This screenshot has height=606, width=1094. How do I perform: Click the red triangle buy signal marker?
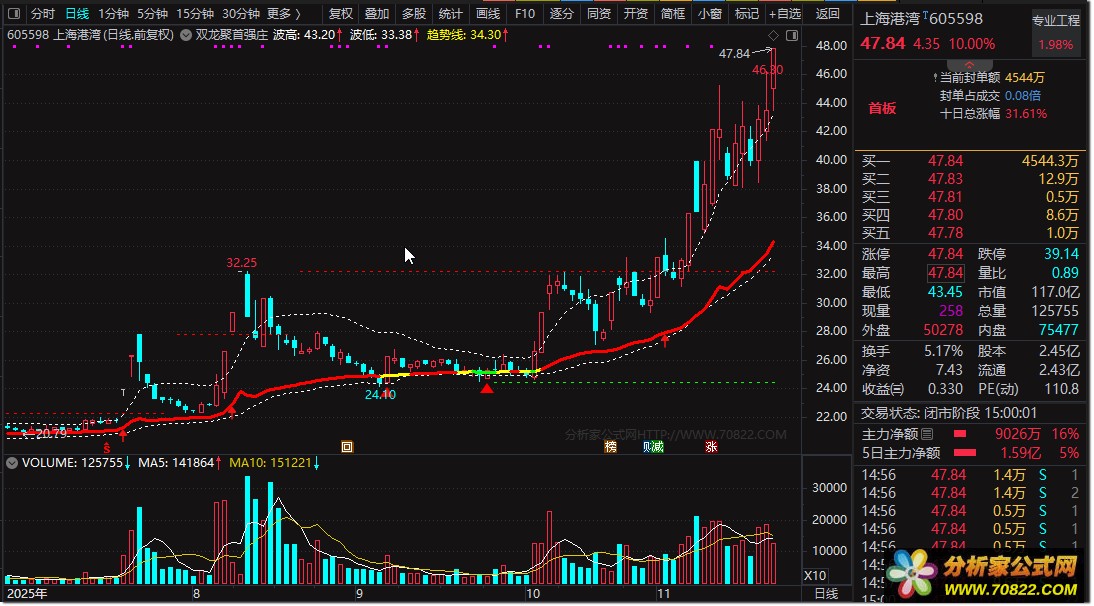point(487,388)
